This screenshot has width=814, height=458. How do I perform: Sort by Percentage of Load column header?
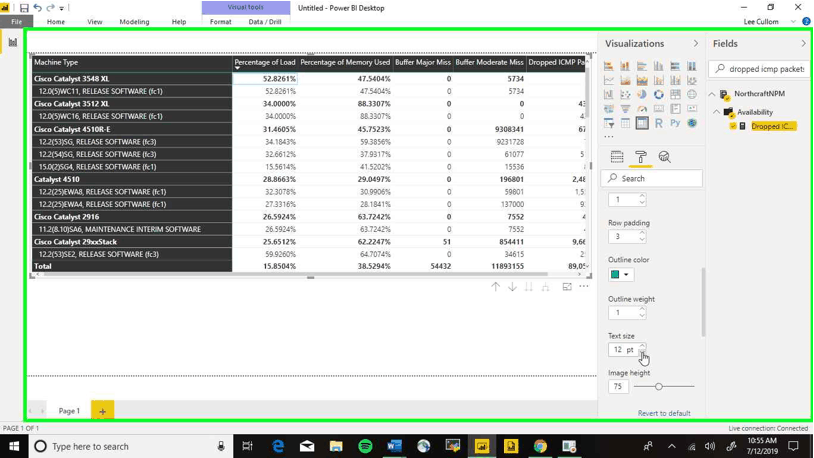[265, 62]
